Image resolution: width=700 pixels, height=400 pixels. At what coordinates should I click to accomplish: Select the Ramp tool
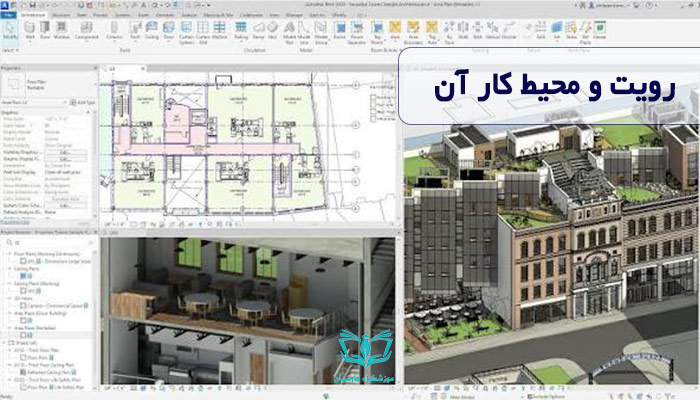tap(258, 30)
